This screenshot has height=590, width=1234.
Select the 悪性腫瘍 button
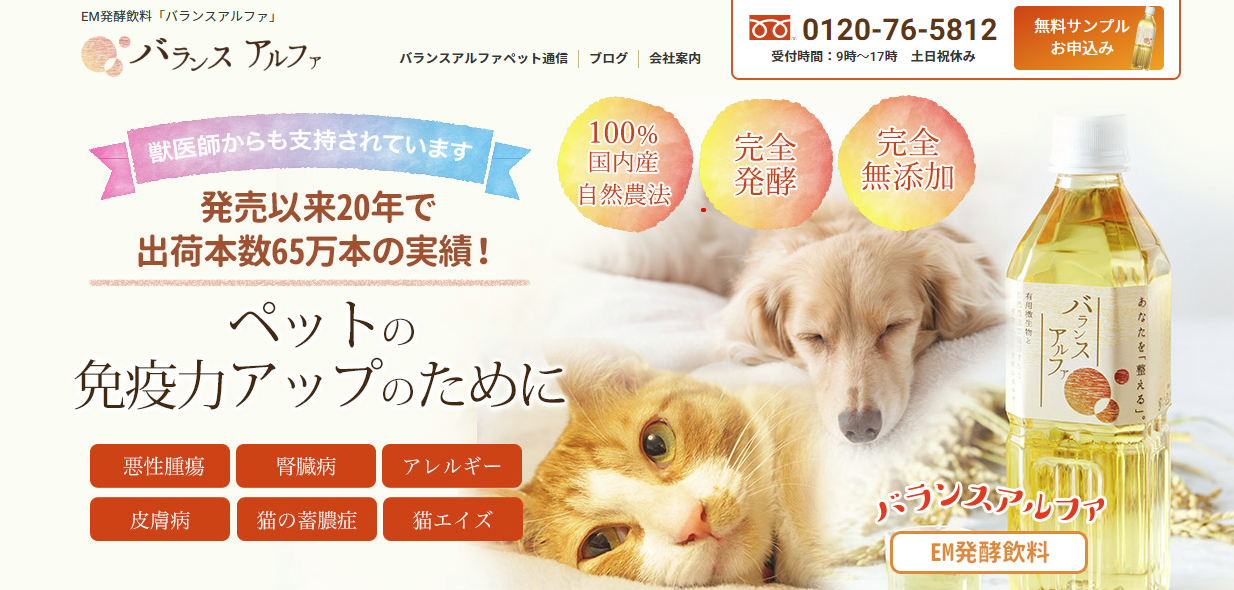[x=160, y=466]
